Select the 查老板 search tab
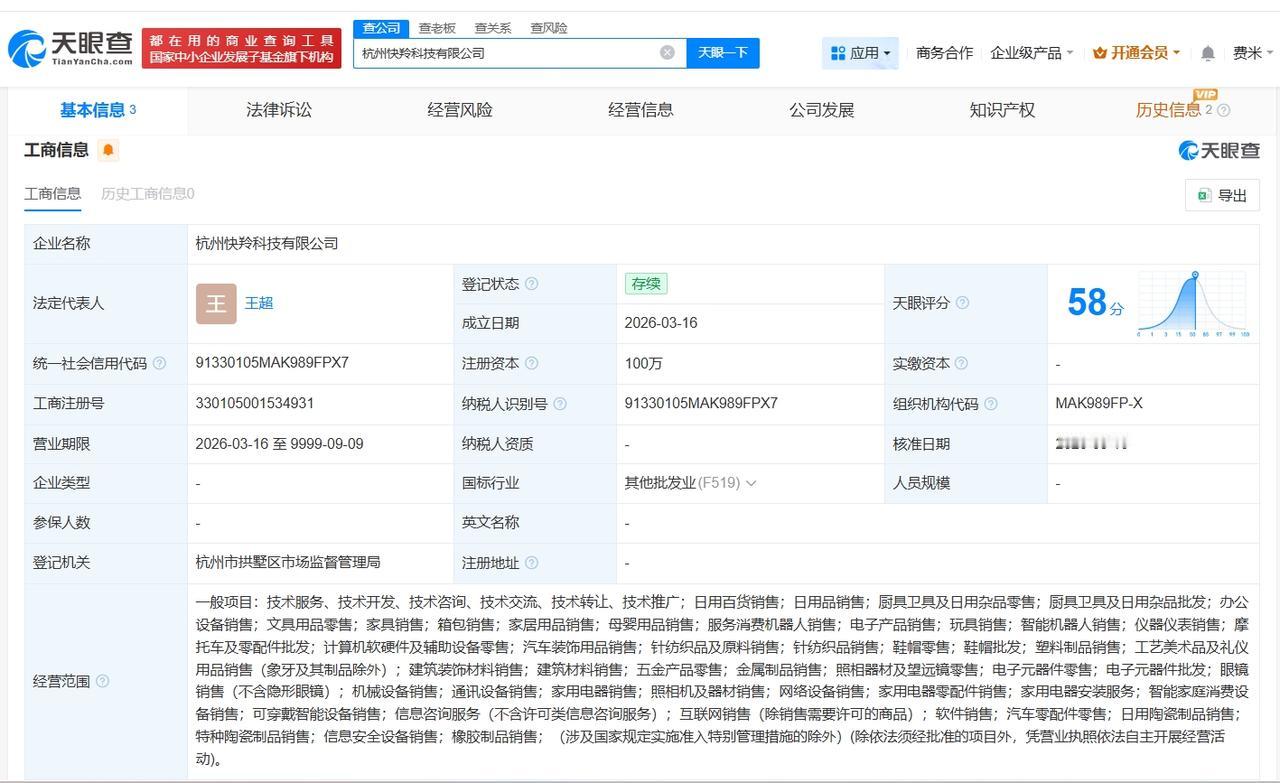 (436, 28)
